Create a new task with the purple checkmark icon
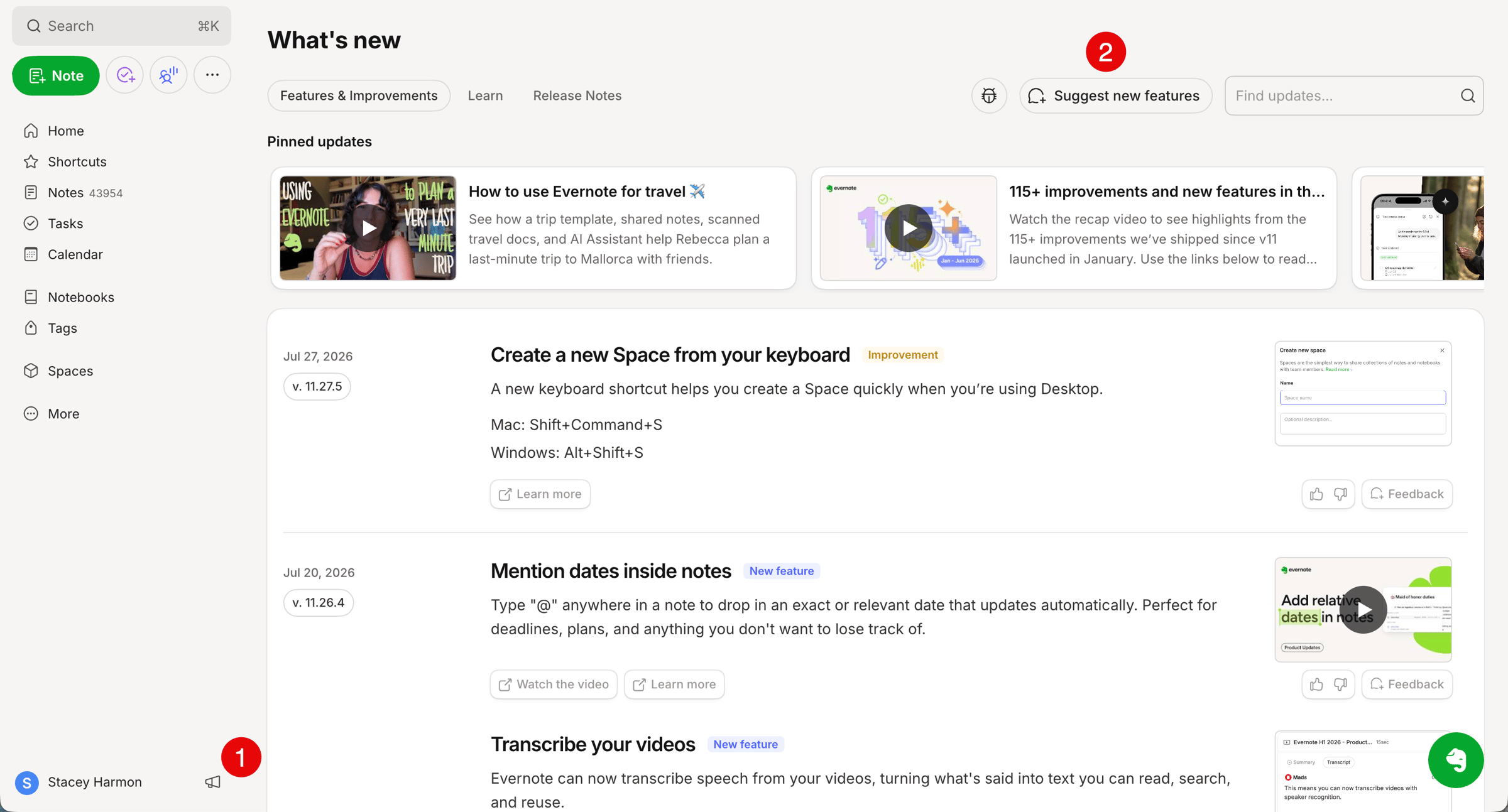1508x812 pixels. tap(125, 75)
